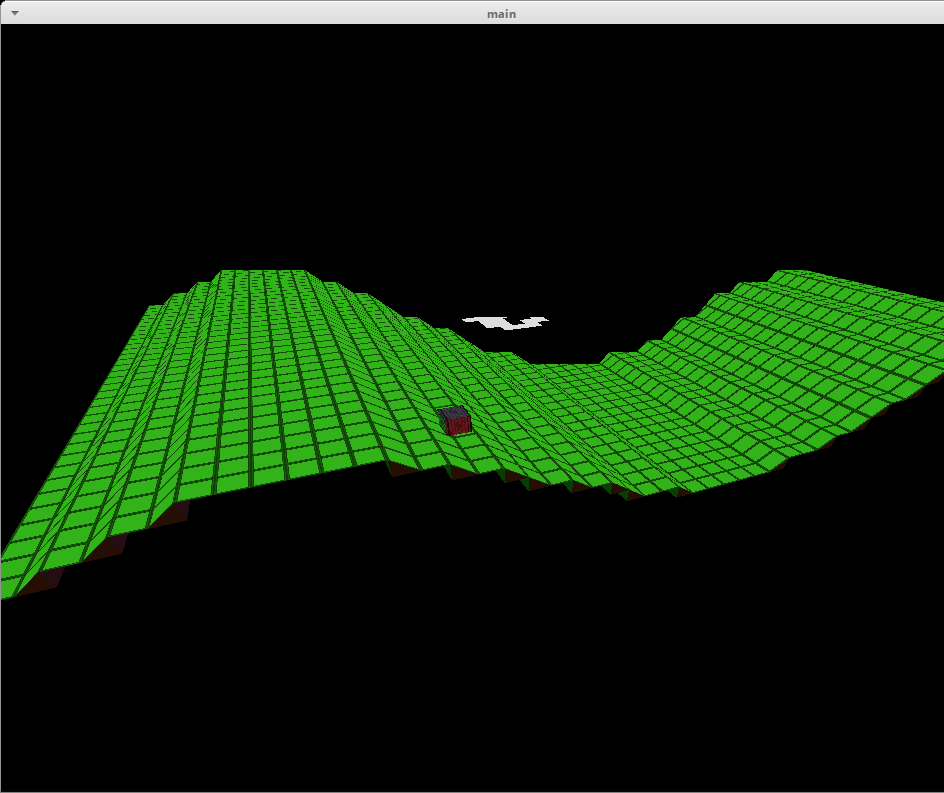This screenshot has height=793, width=944.
Task: Click the grey top face of the cube
Action: [x=454, y=412]
